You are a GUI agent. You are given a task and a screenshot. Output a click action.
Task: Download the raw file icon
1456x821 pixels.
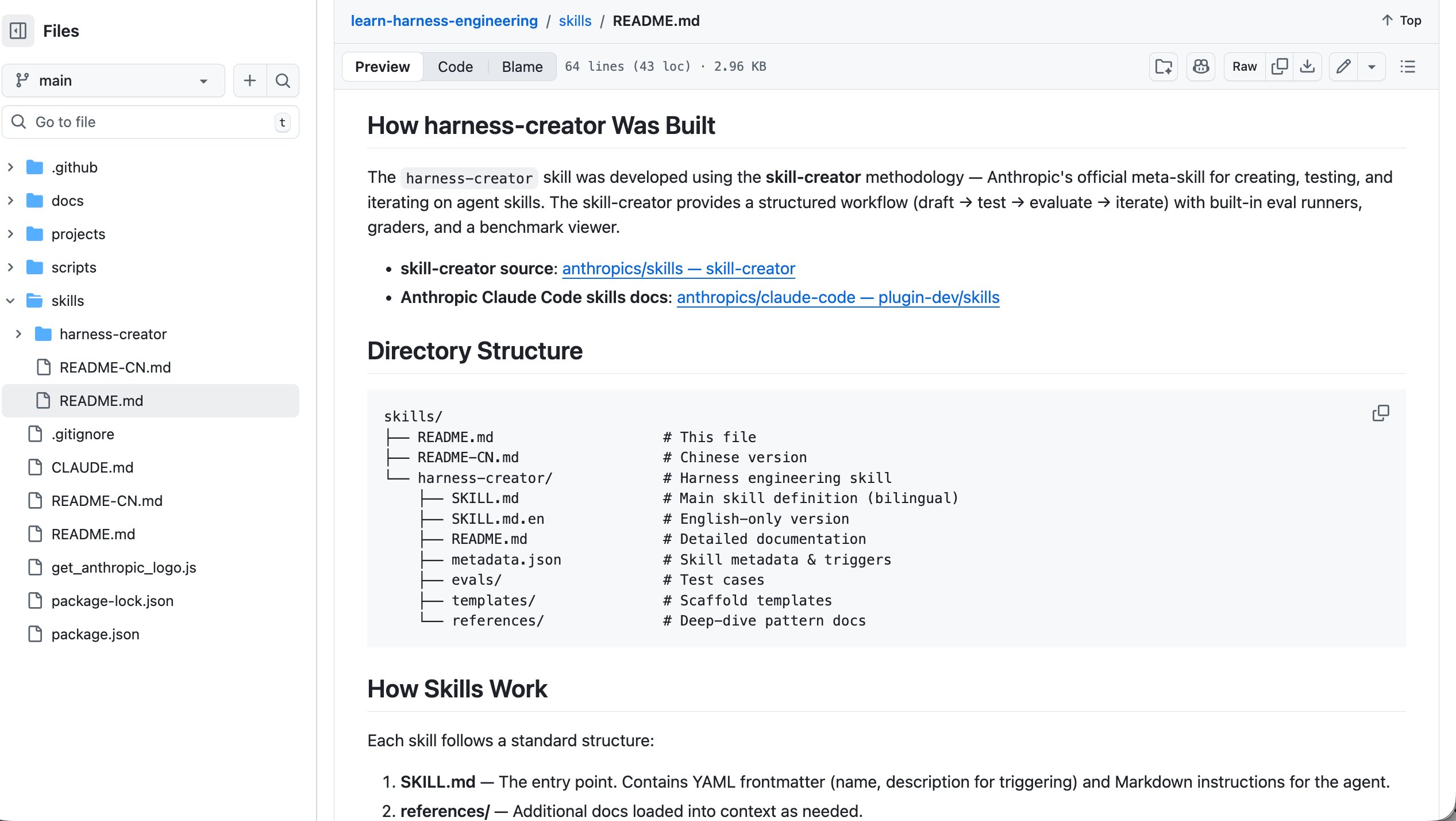pos(1307,67)
